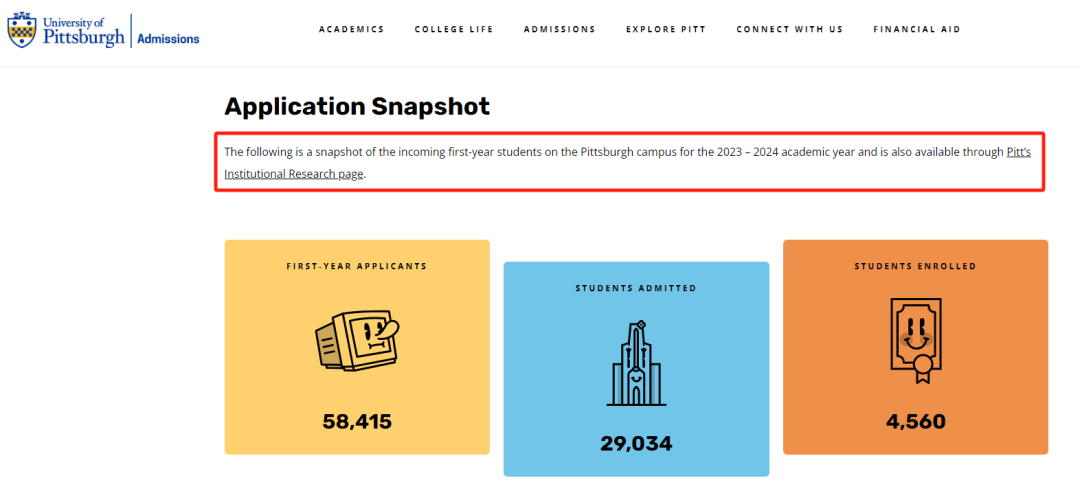
Task: Navigate to Financial Aid
Action: [916, 30]
